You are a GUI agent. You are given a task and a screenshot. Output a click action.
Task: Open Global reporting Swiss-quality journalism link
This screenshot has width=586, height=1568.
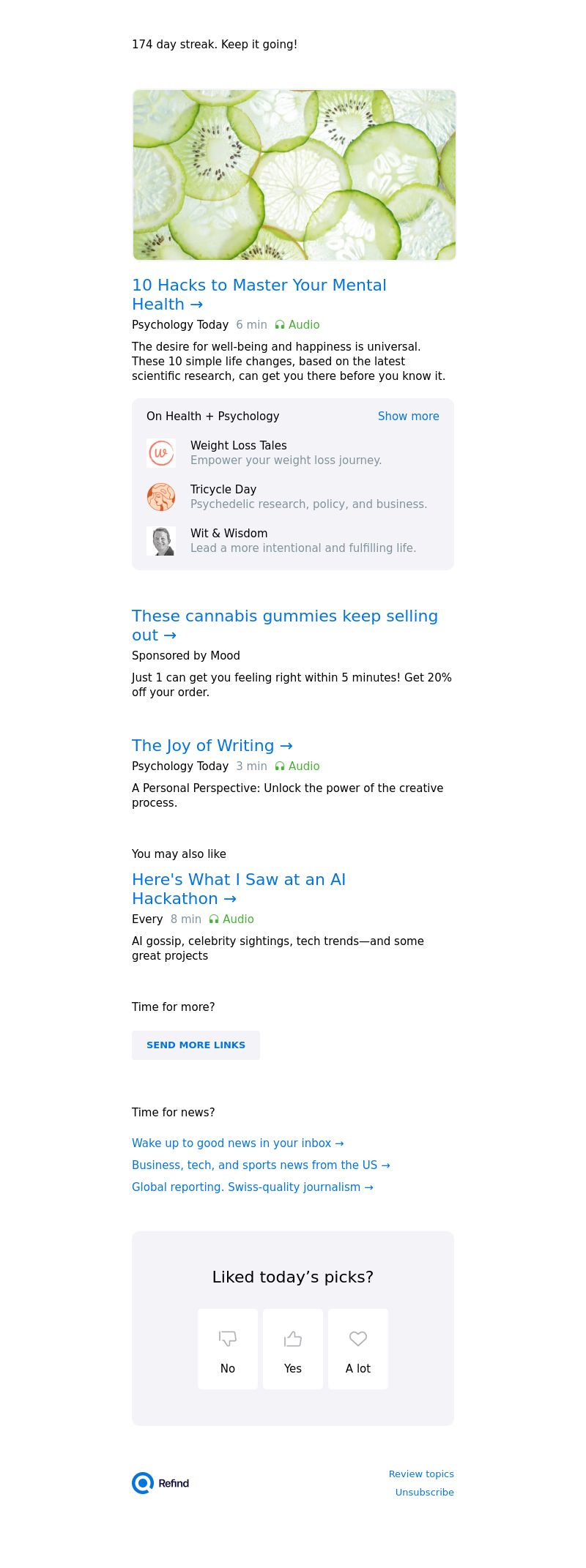pos(252,1187)
